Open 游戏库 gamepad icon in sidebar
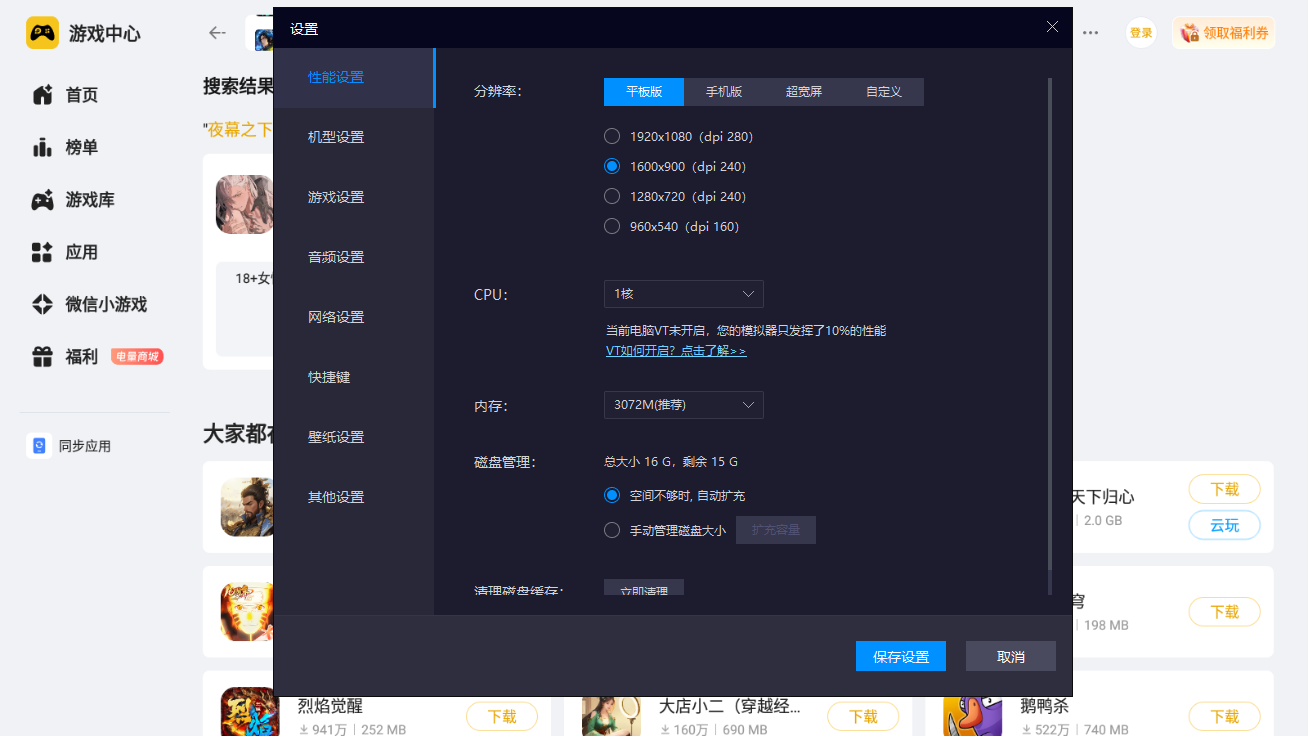 pyautogui.click(x=42, y=200)
